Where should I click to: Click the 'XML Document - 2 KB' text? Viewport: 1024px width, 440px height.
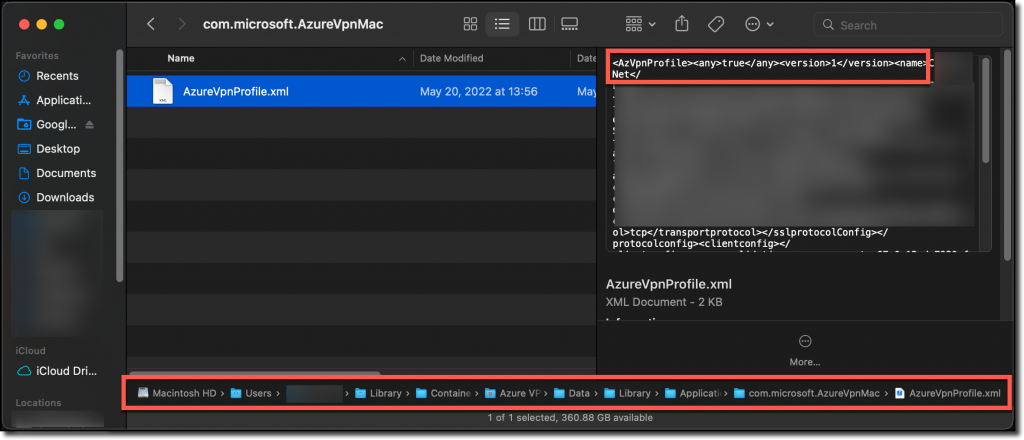(664, 302)
